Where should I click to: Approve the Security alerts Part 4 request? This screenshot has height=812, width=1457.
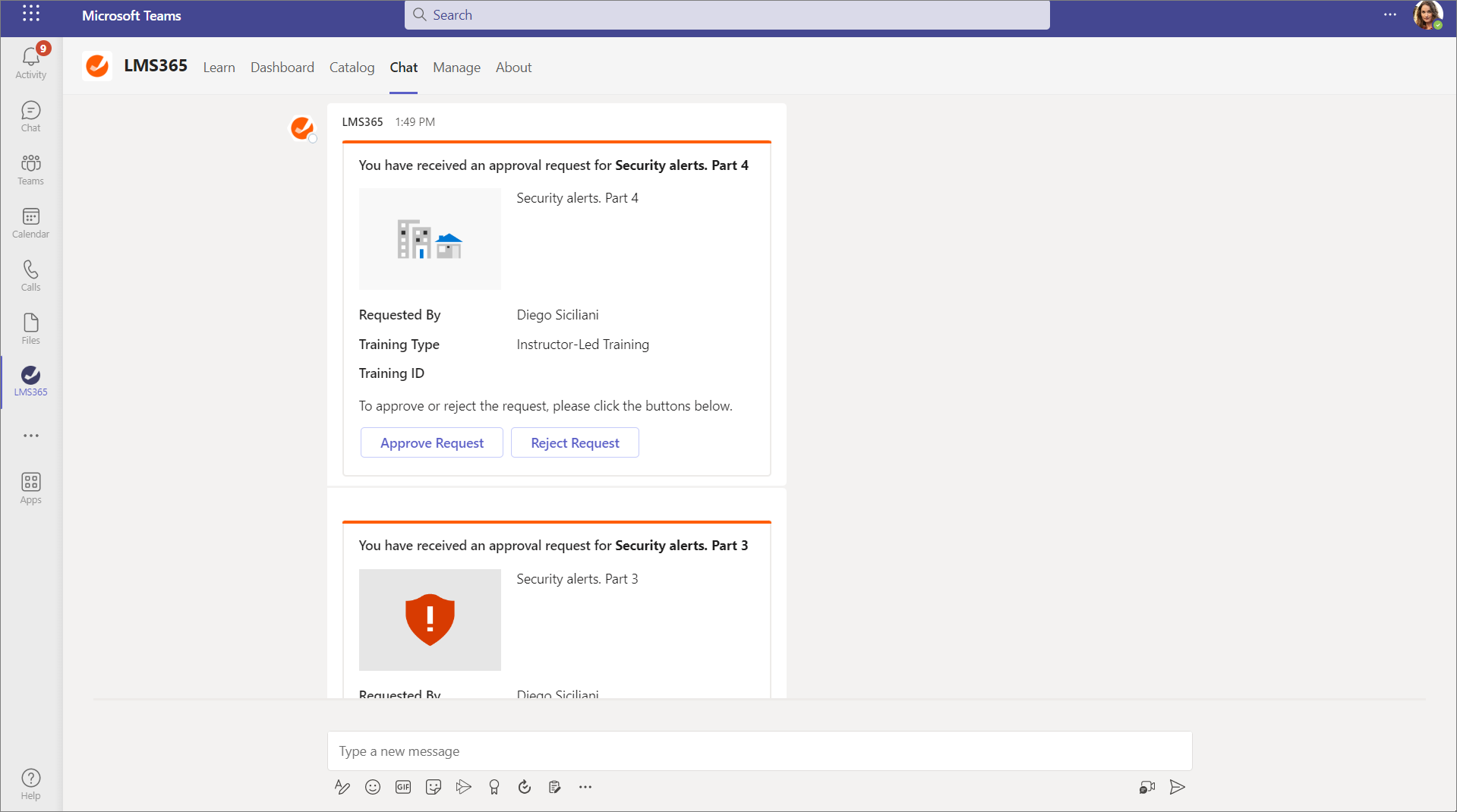[431, 443]
